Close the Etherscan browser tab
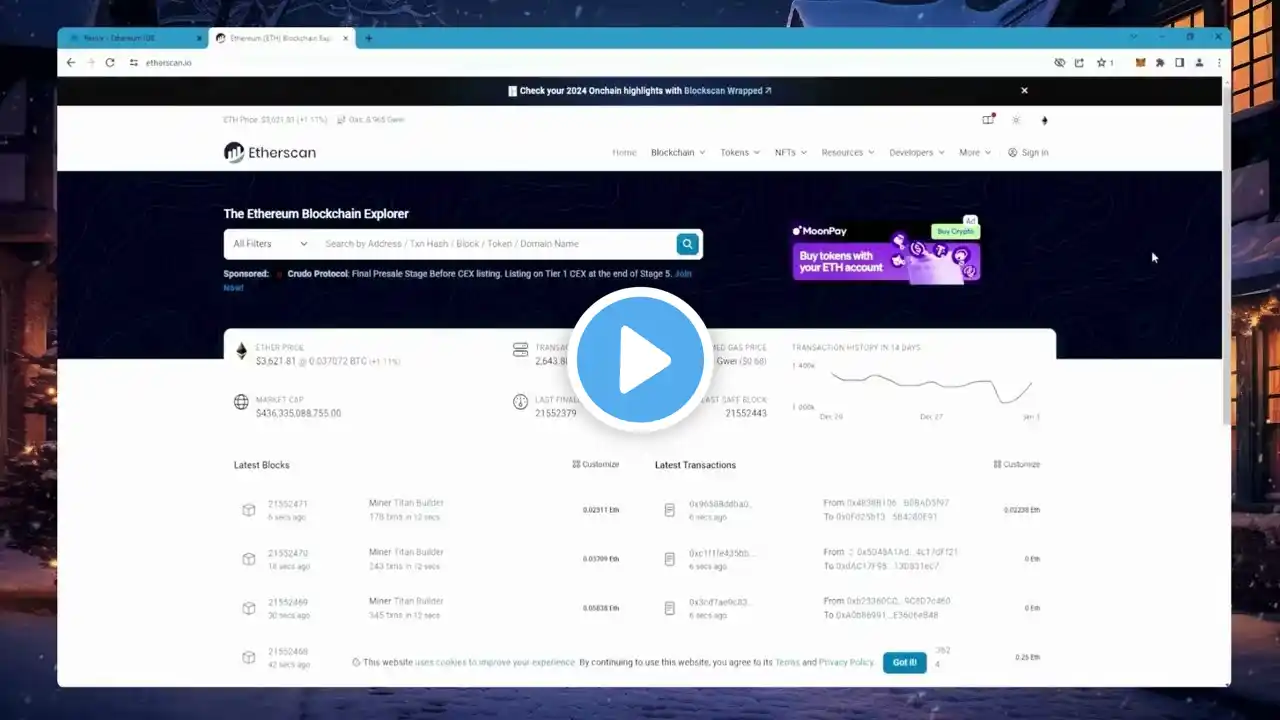 click(348, 38)
